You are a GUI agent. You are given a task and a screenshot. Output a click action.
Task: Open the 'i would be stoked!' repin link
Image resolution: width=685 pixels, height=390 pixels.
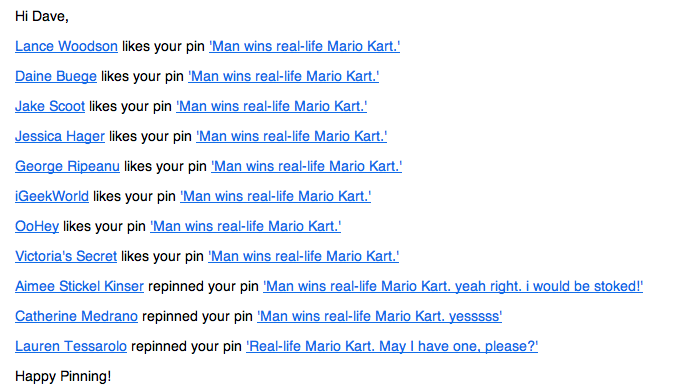click(x=453, y=286)
